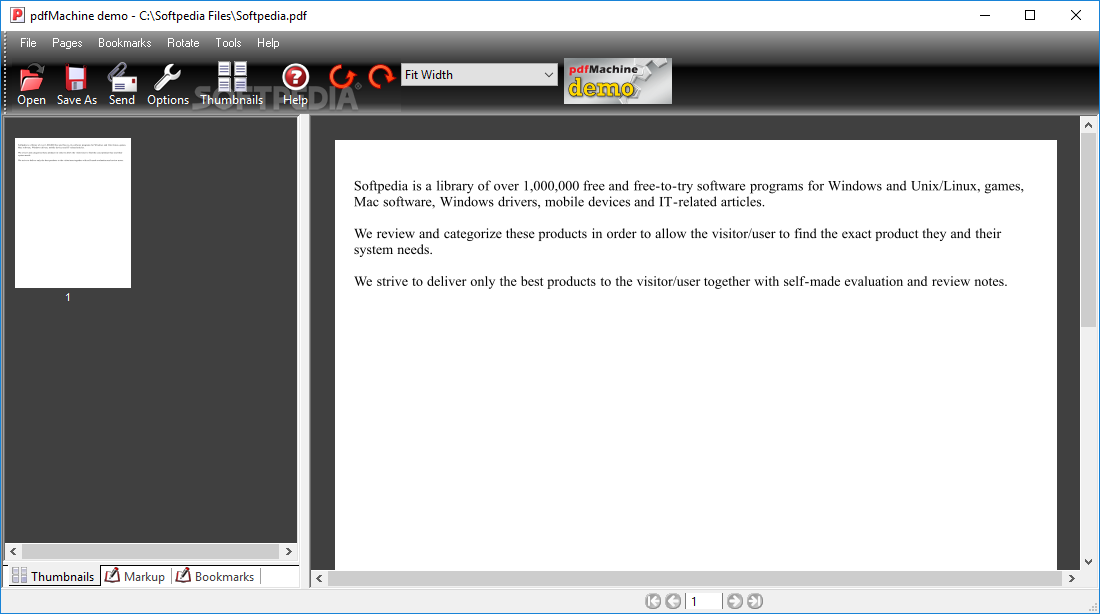
Task: Go to the next page
Action: [x=735, y=601]
